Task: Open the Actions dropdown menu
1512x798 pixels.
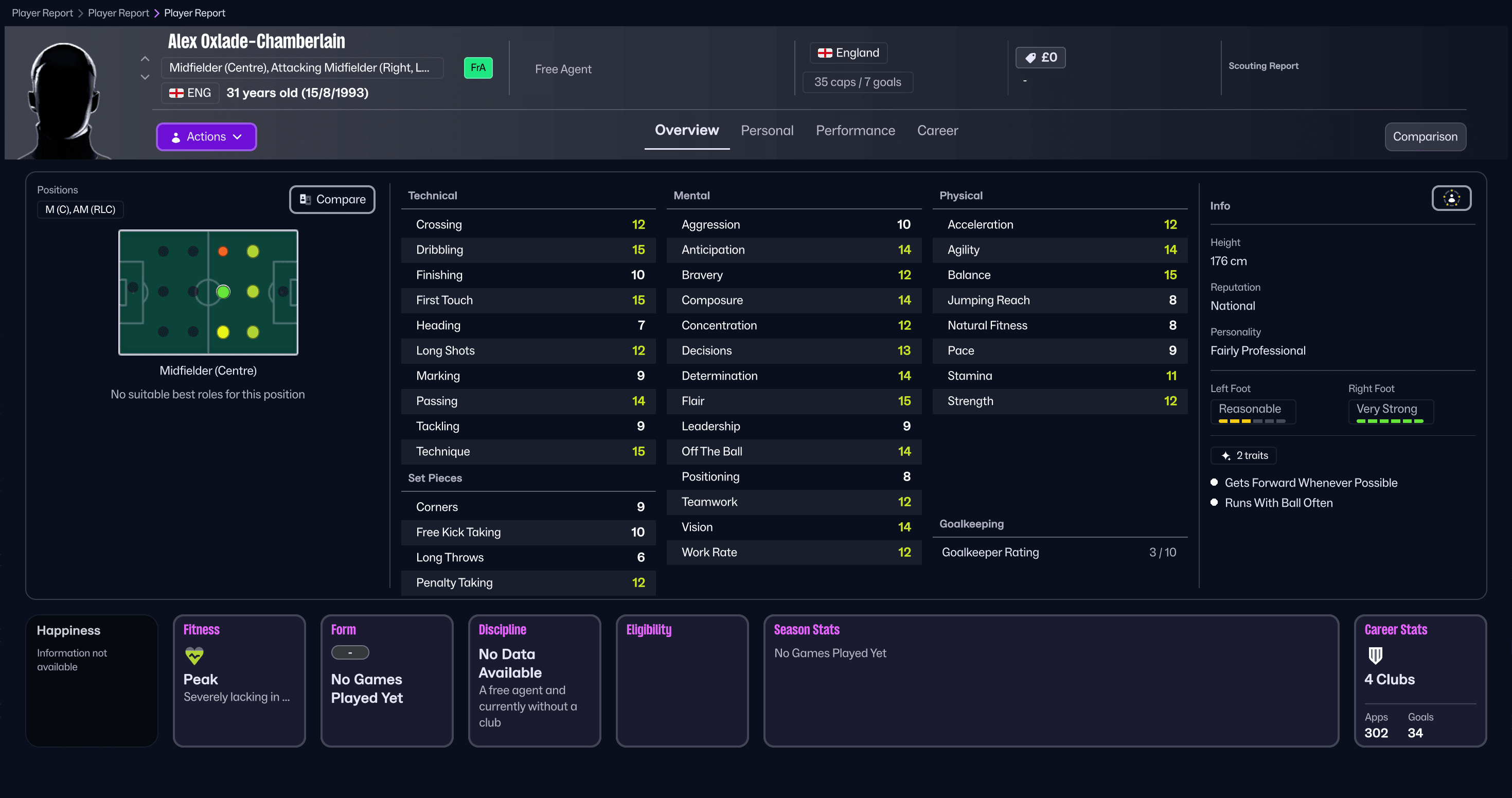Action: [x=206, y=136]
